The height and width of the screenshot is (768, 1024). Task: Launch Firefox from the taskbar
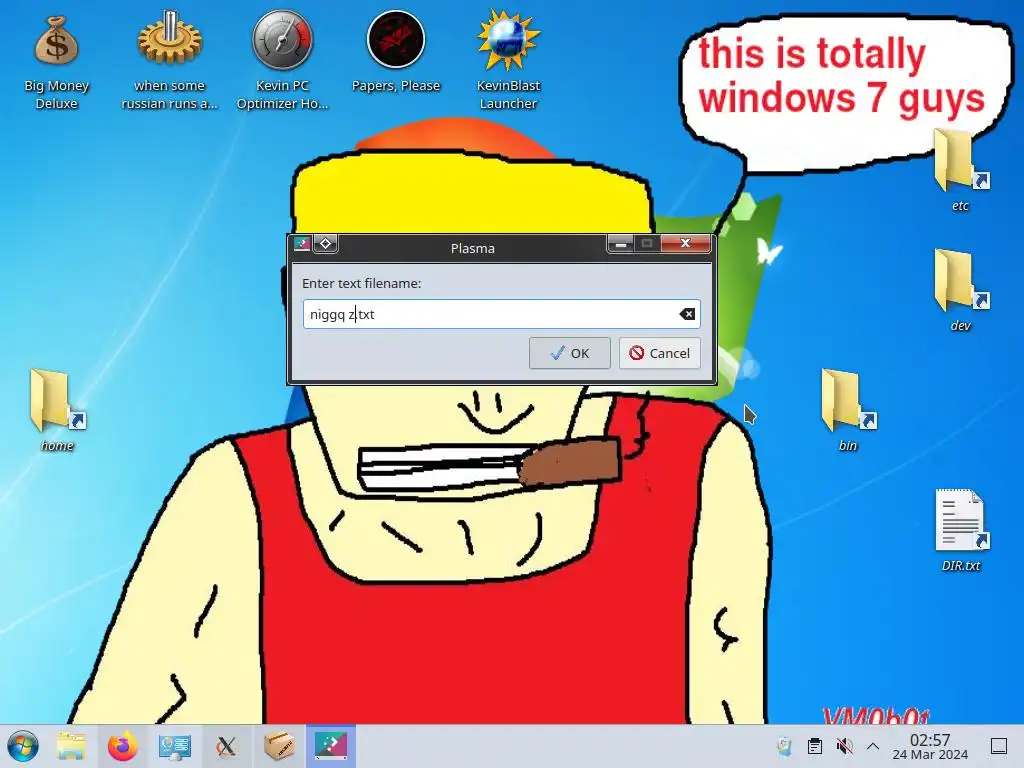(x=123, y=746)
